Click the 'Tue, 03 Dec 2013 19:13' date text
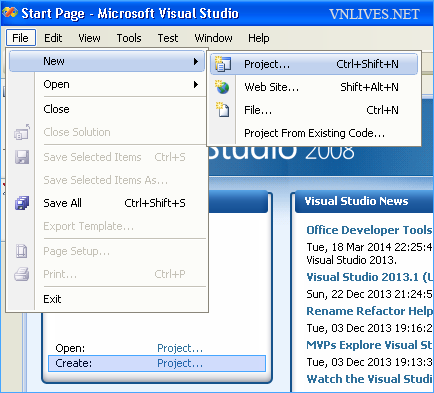 [x=369, y=362]
